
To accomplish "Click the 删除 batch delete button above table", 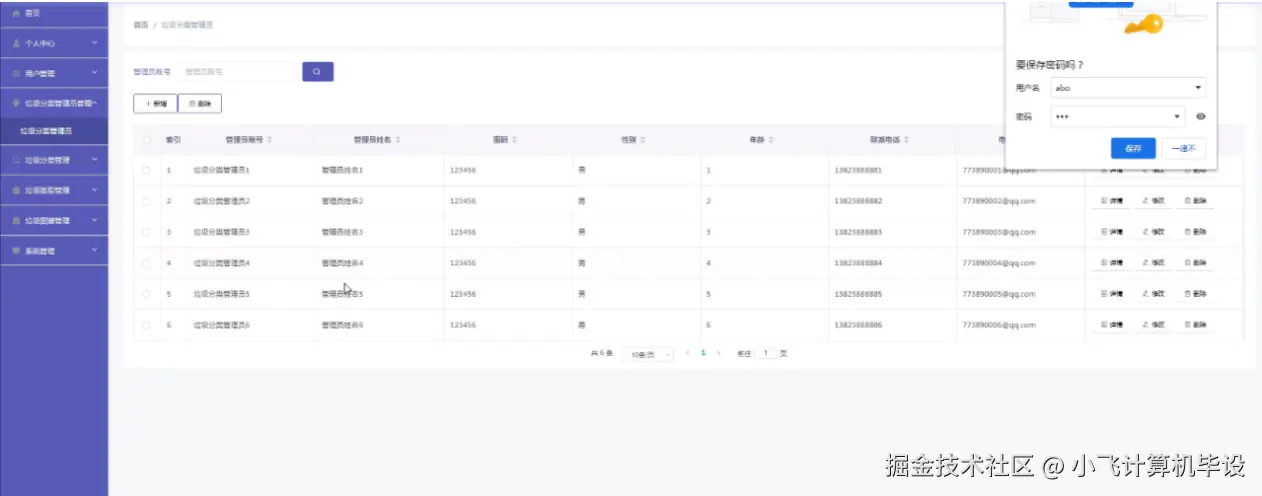I will (x=199, y=103).
